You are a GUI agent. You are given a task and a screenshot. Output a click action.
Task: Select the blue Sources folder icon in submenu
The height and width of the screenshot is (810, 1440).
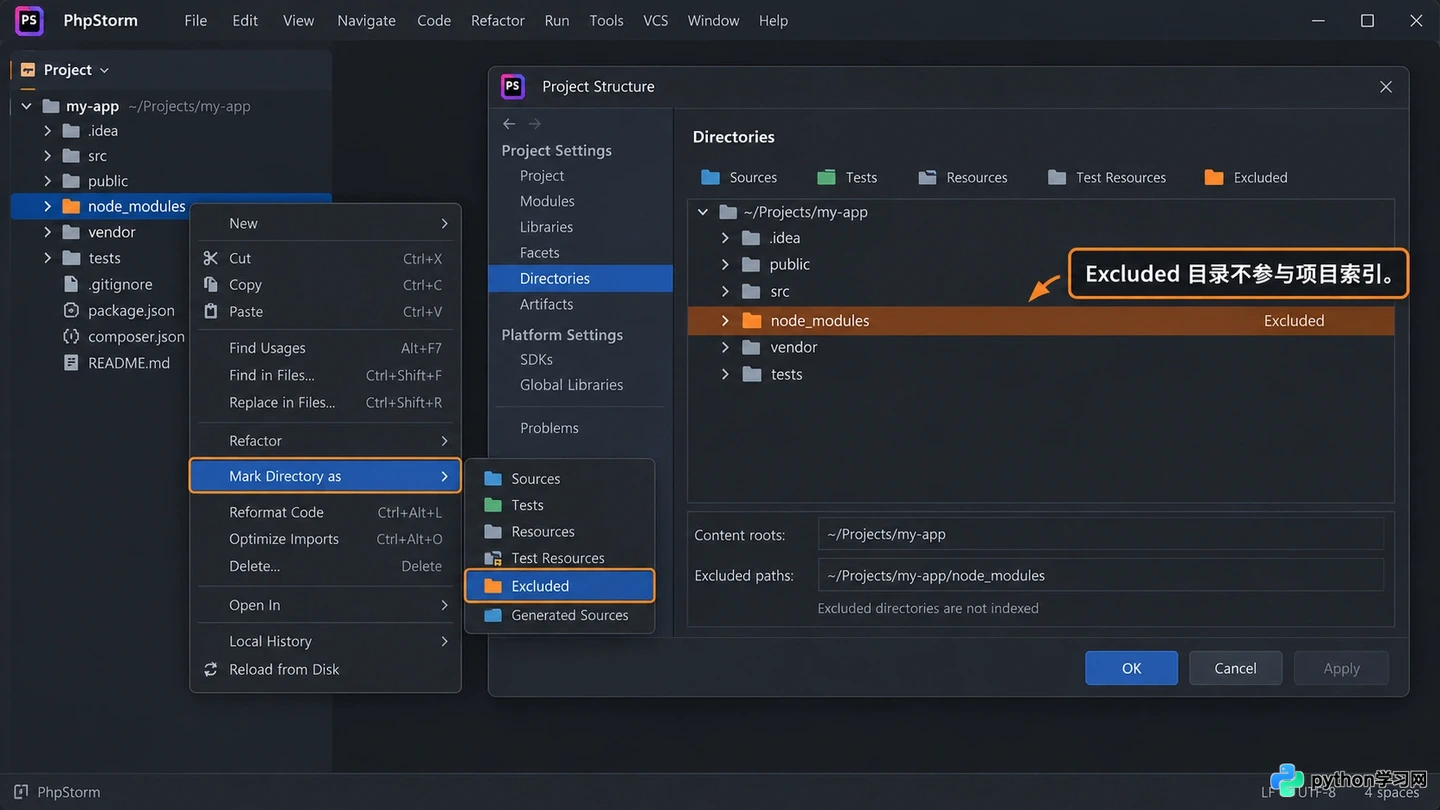(493, 478)
